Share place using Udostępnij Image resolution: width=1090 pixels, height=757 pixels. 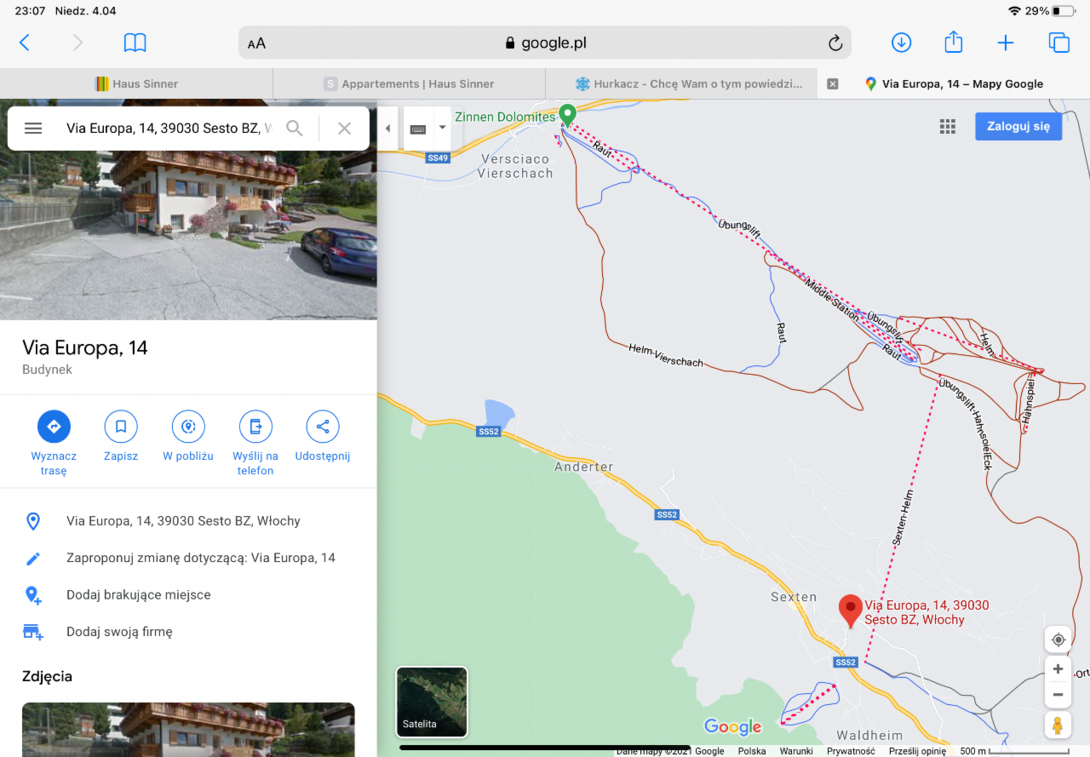coord(323,426)
